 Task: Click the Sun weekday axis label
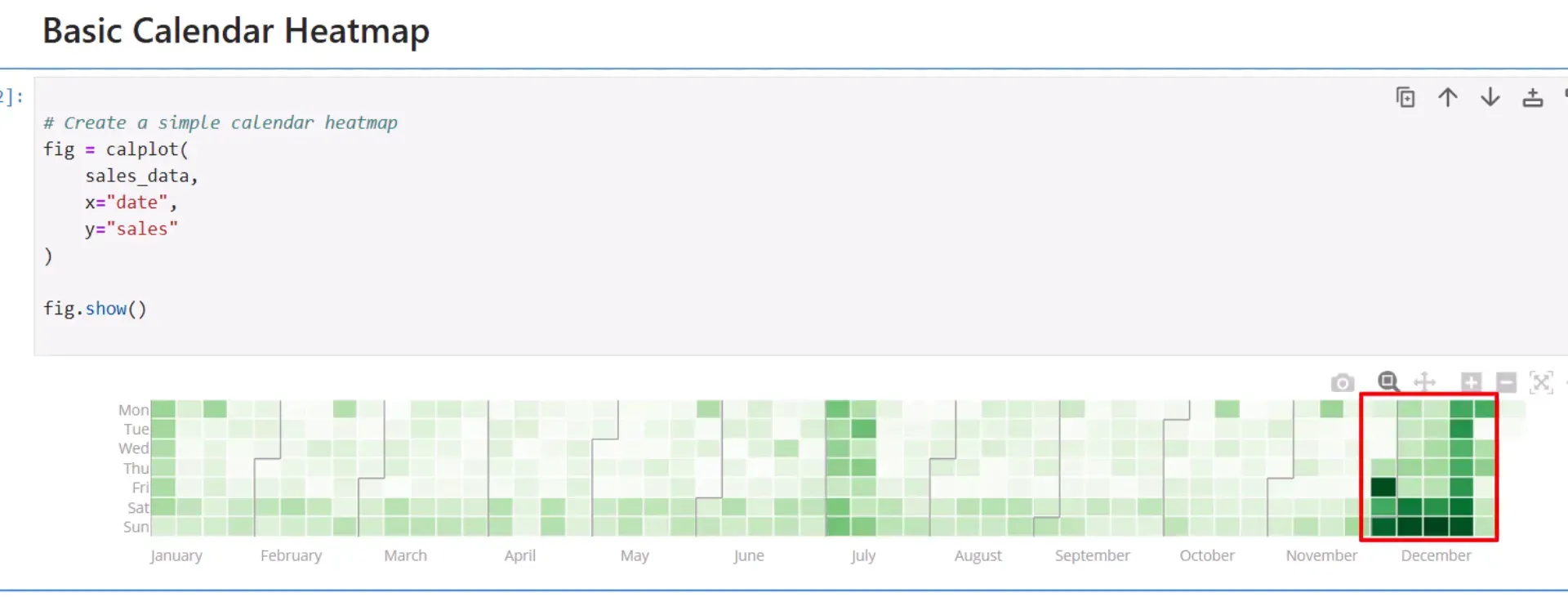(136, 527)
